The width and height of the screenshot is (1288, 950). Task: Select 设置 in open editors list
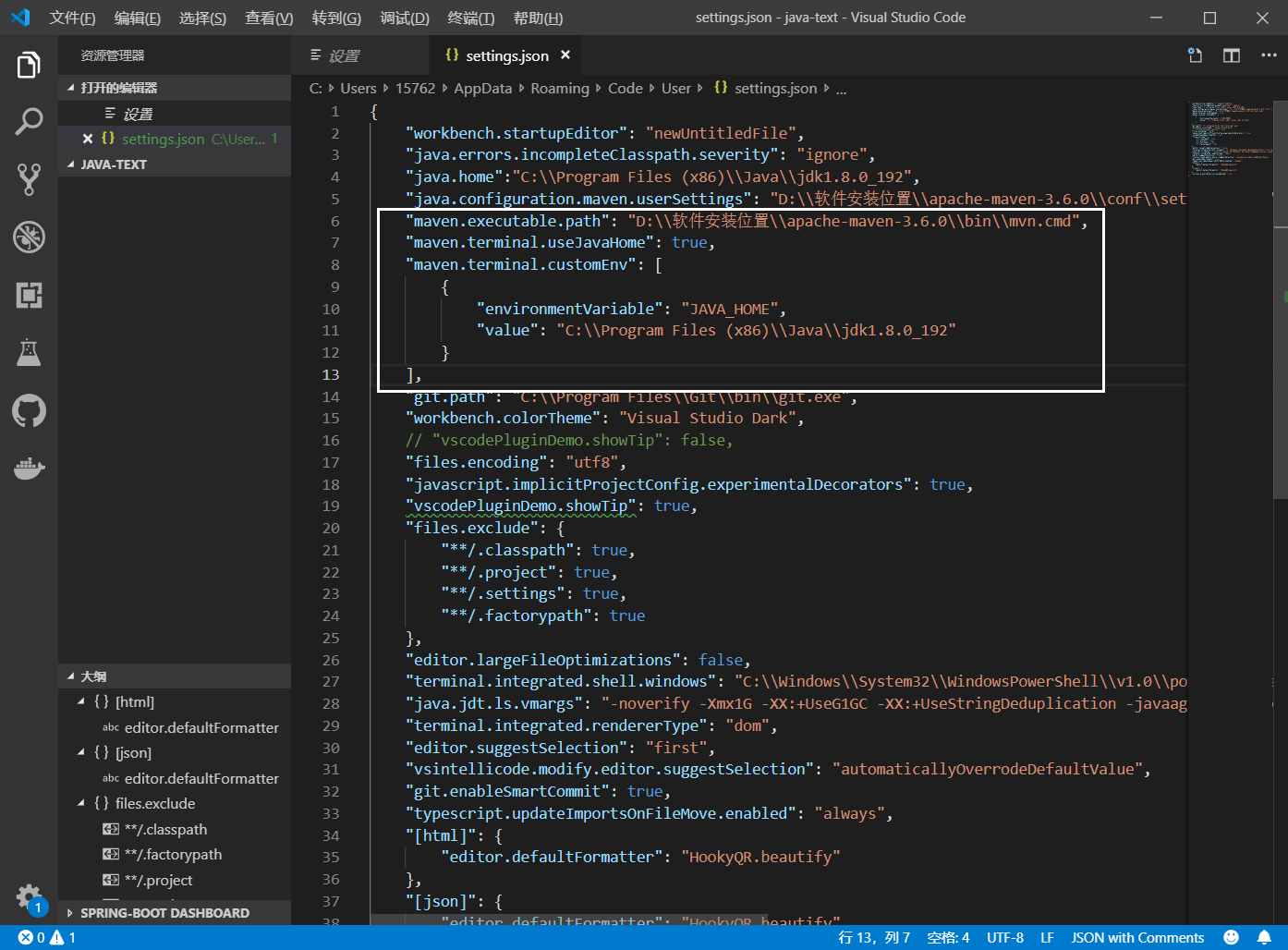pos(175,114)
